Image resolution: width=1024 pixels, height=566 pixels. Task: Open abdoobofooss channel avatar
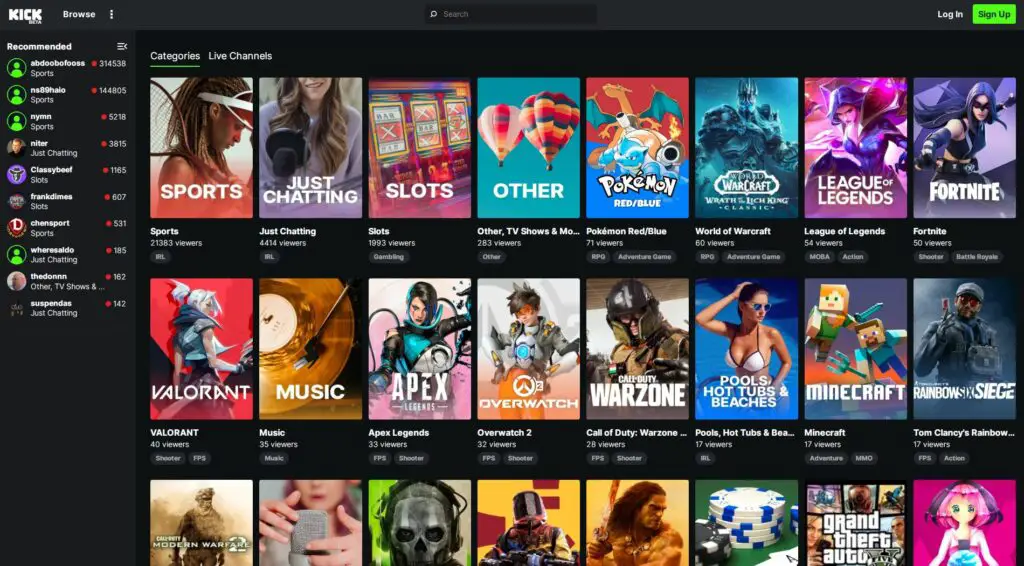16,68
